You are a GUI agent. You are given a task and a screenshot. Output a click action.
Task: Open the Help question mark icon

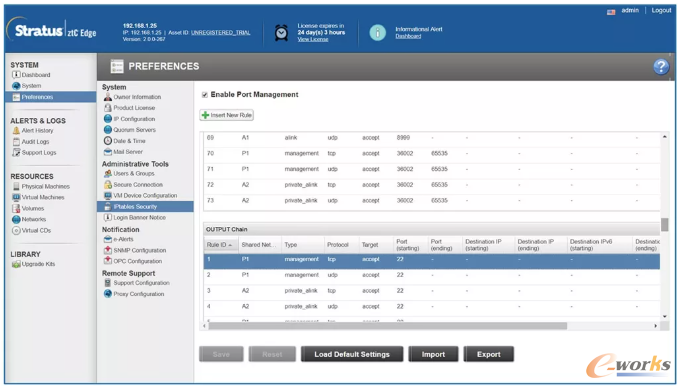click(661, 66)
